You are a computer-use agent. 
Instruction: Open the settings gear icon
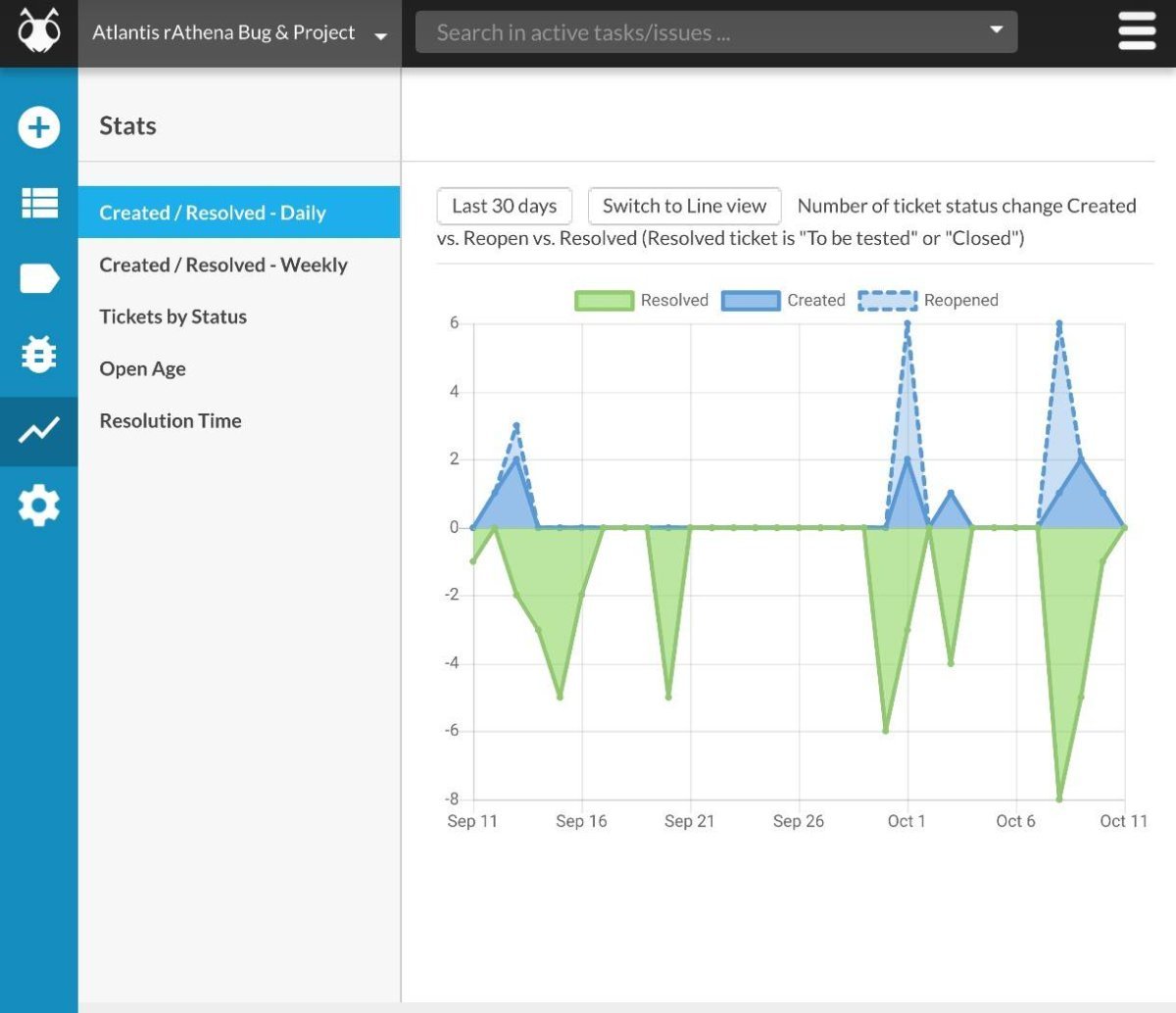[39, 506]
